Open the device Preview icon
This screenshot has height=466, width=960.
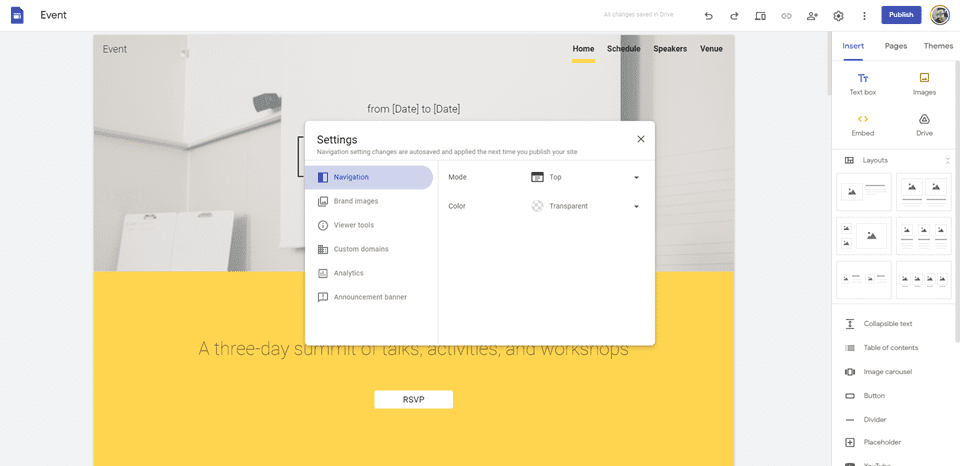[x=760, y=16]
